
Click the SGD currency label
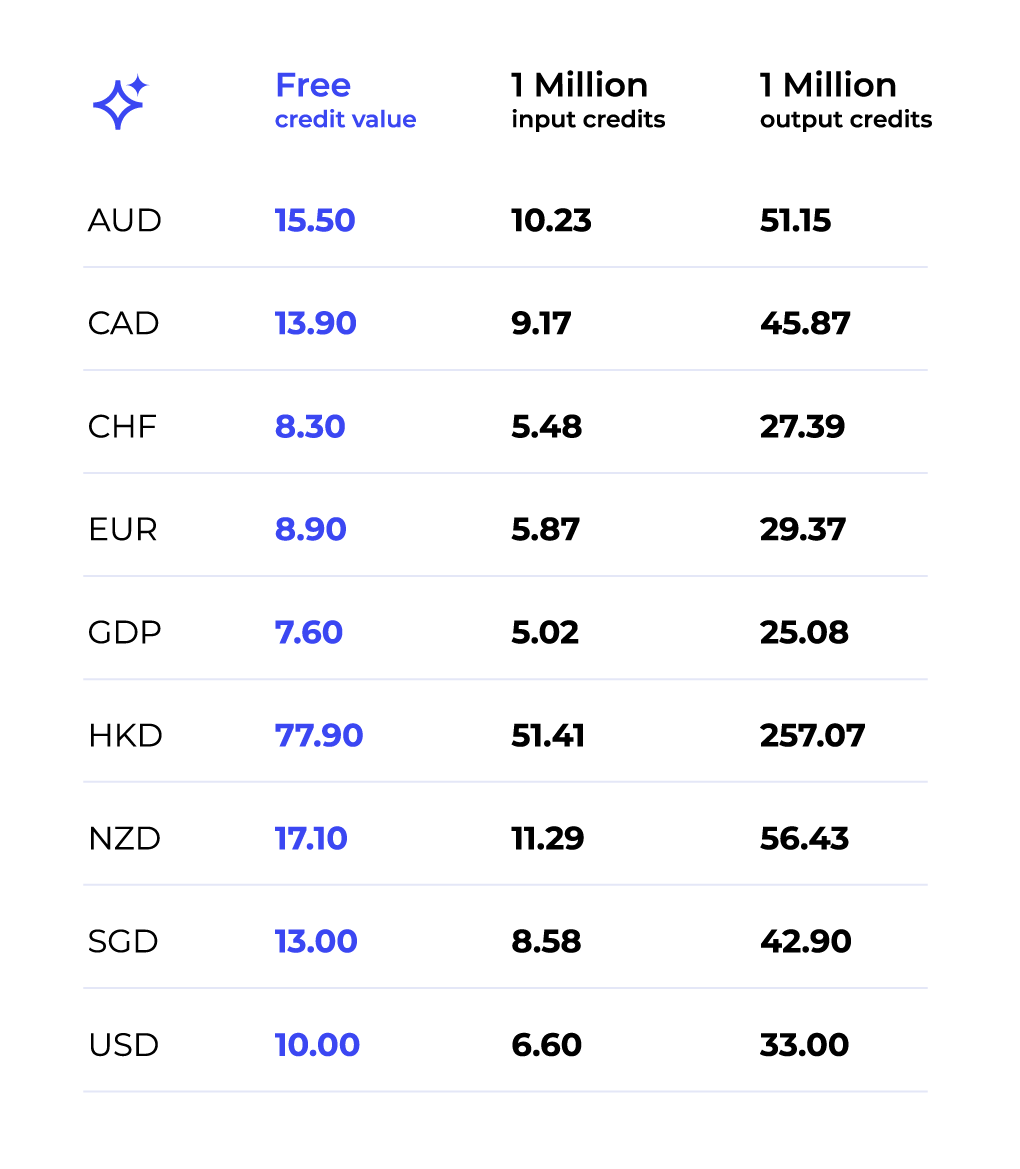pos(123,942)
